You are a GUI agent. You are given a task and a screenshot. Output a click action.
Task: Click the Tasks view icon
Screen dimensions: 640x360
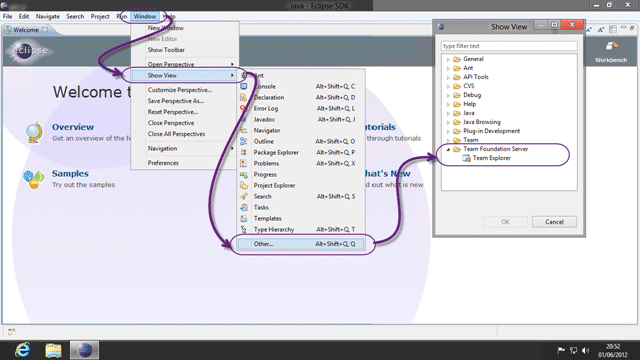pos(244,207)
